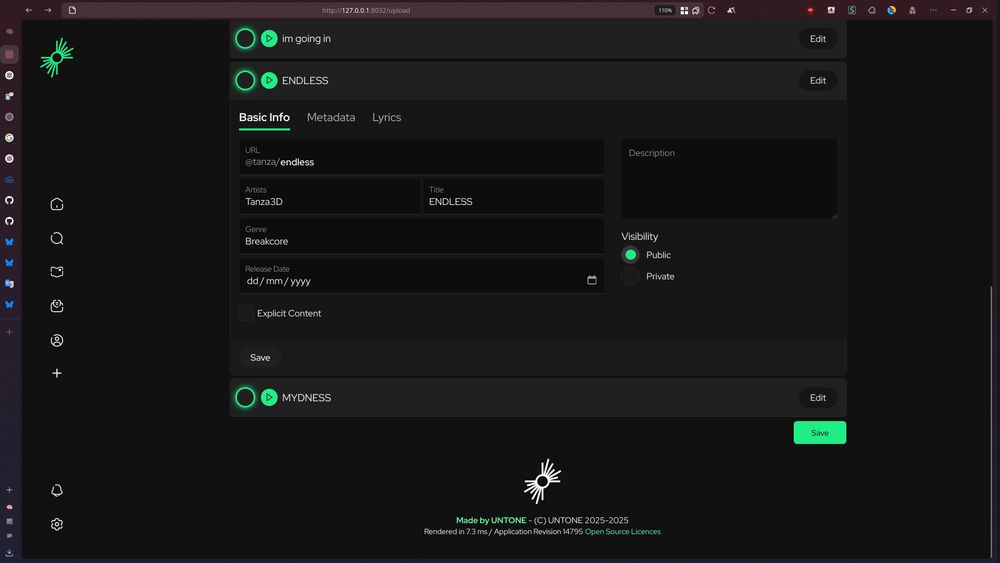The width and height of the screenshot is (1000, 563).
Task: Click the 'im going in' track title
Action: point(306,39)
